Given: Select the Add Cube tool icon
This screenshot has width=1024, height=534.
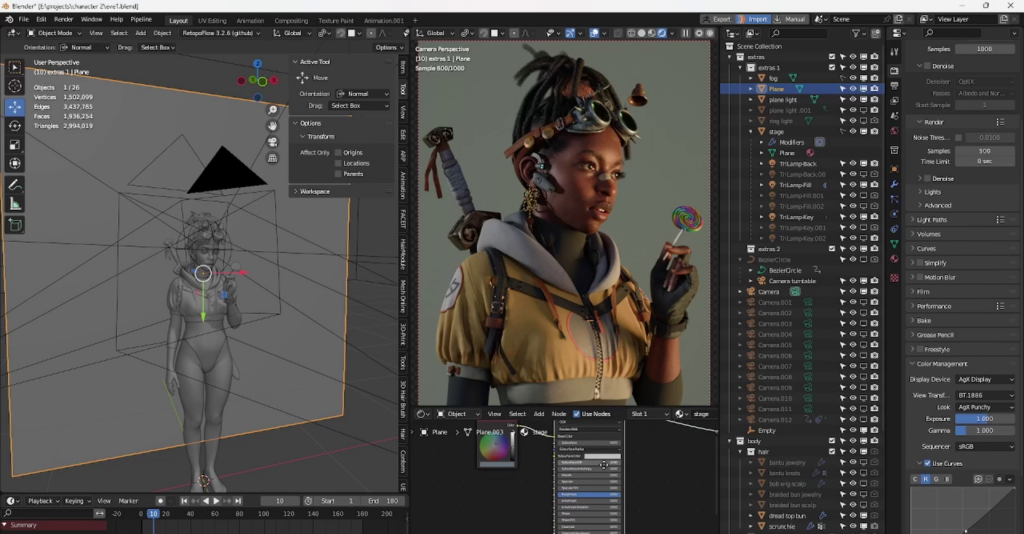Looking at the screenshot, I should pos(14,226).
